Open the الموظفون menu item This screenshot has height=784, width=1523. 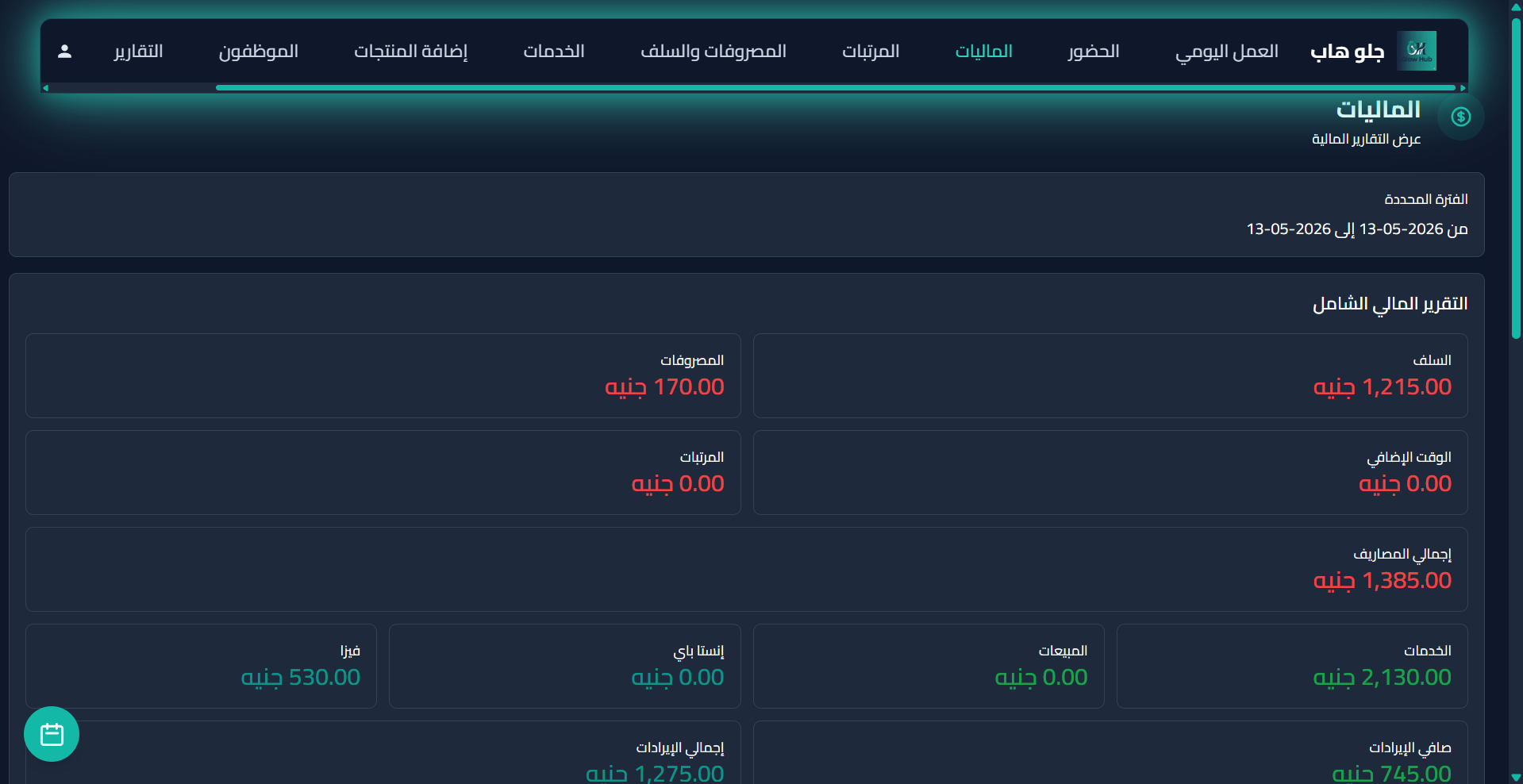point(259,52)
